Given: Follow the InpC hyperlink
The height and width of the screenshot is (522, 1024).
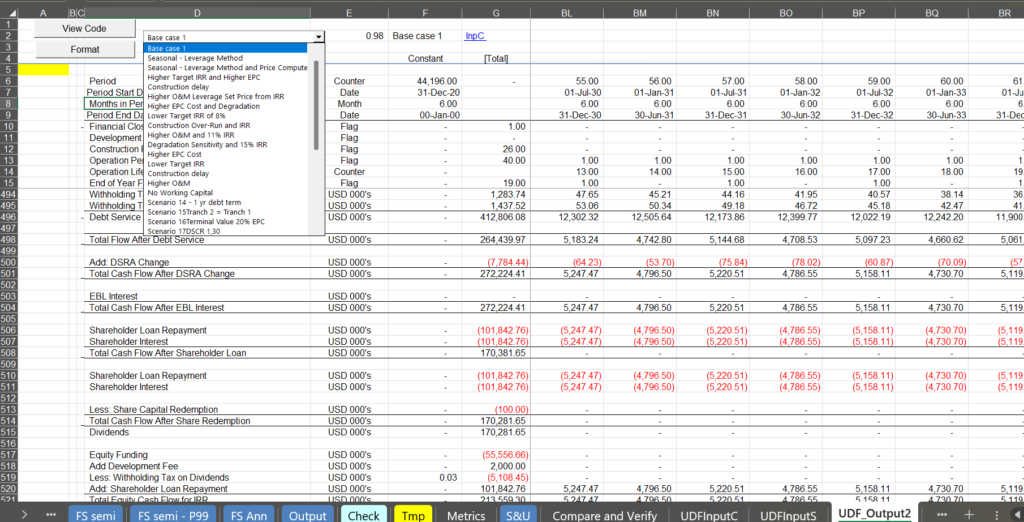Looking at the screenshot, I should click(475, 37).
